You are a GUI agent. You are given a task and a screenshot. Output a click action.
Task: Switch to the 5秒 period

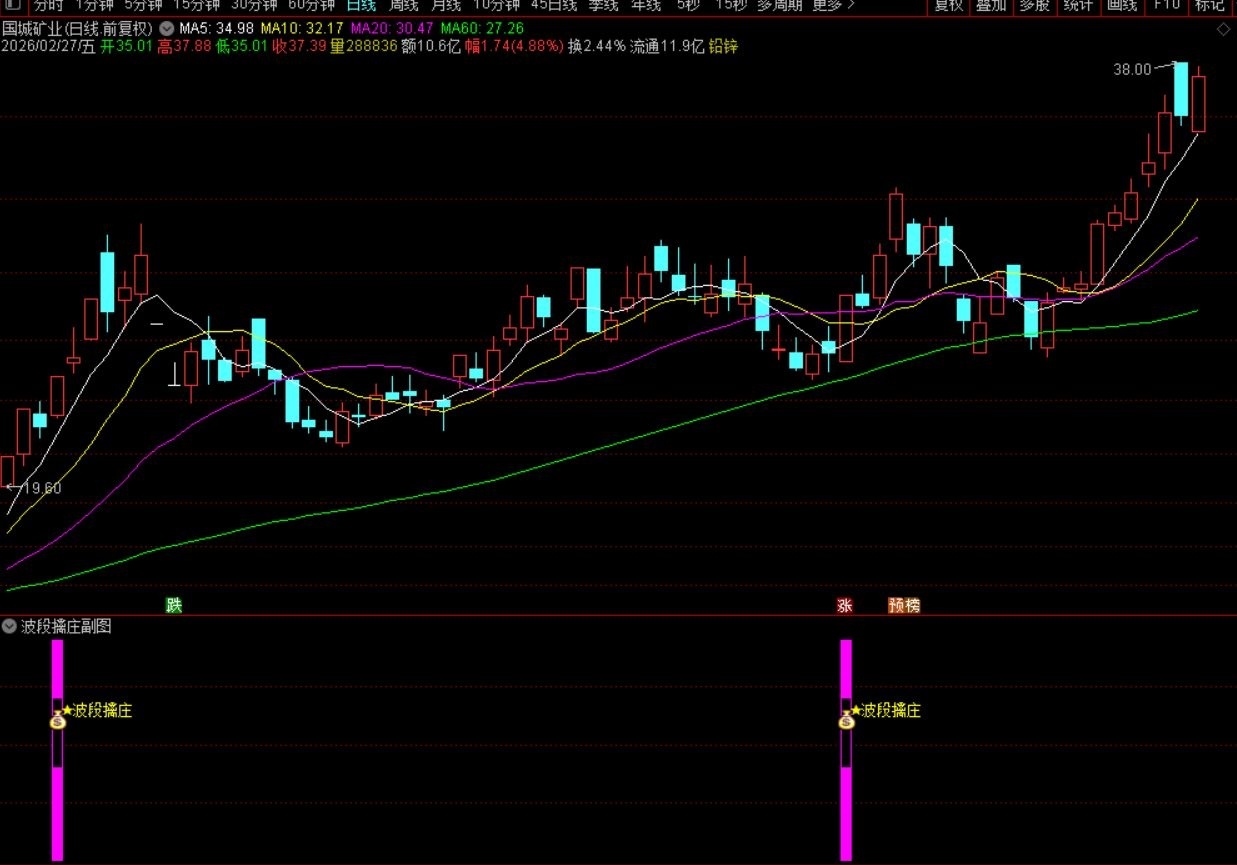coord(688,5)
